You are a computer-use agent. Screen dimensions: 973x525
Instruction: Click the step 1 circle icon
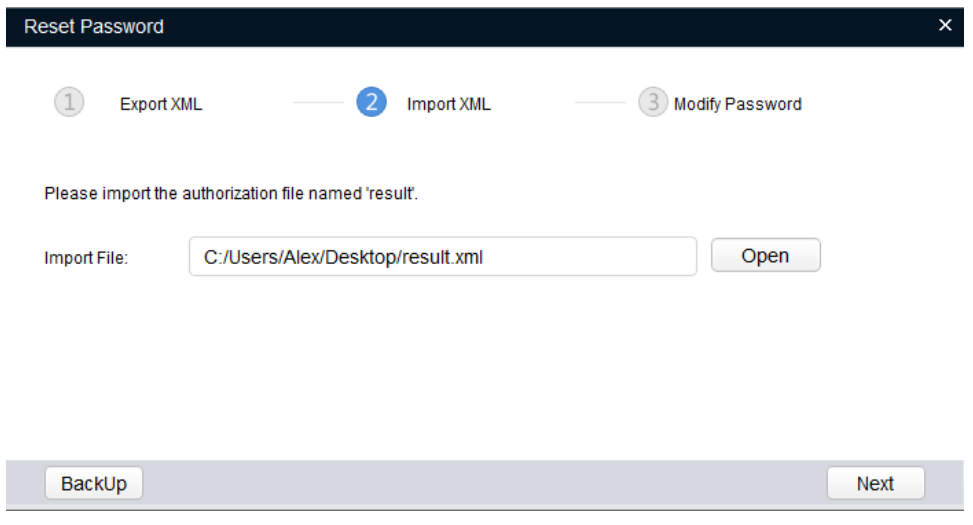[x=67, y=103]
